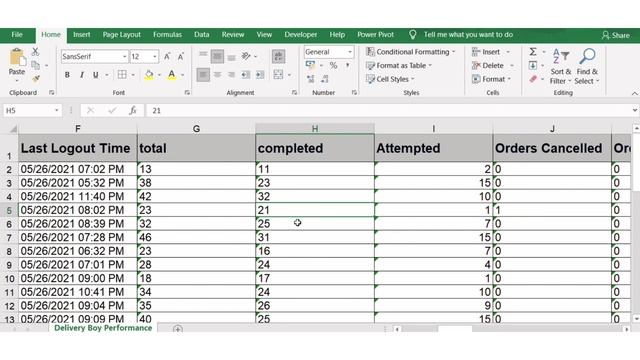This screenshot has width=640, height=360.
Task: Switch to the Power Pivot tab
Action: [x=376, y=35]
